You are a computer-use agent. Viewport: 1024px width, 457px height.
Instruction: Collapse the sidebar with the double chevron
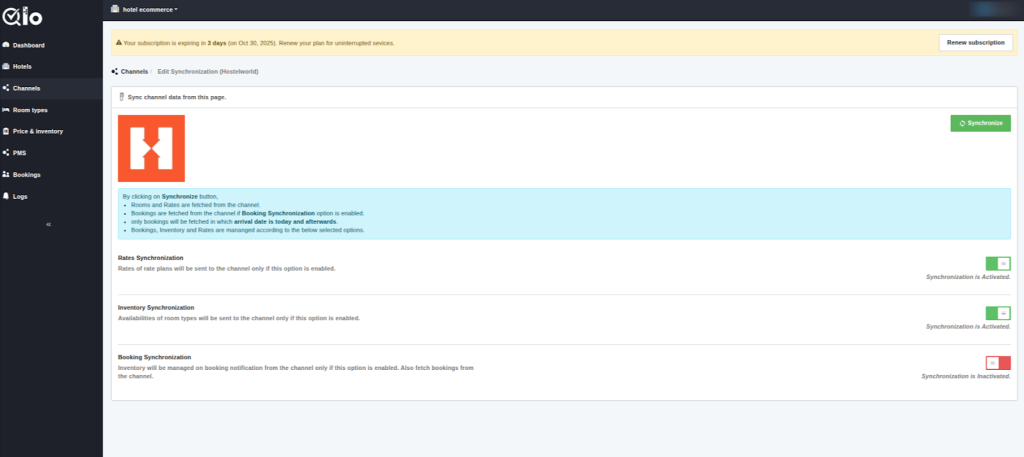coord(49,224)
